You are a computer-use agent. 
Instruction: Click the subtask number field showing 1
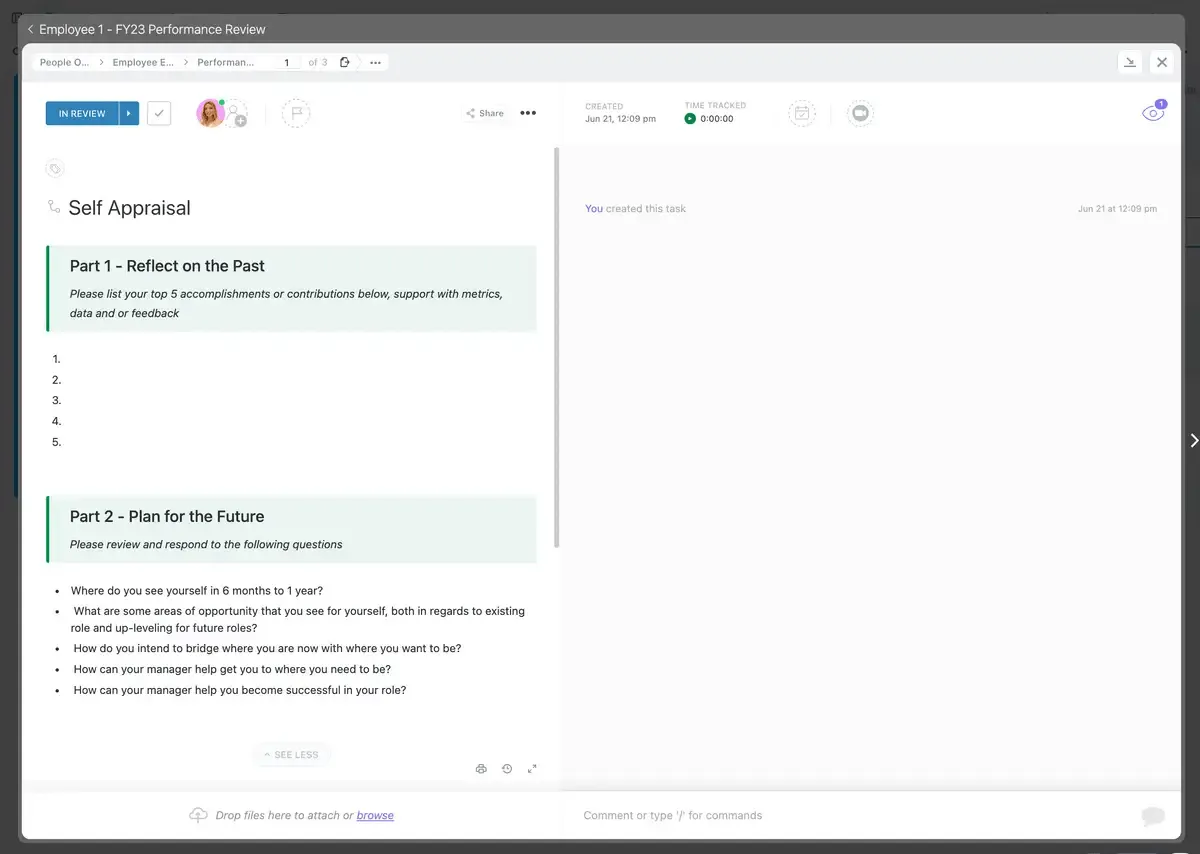pos(287,62)
